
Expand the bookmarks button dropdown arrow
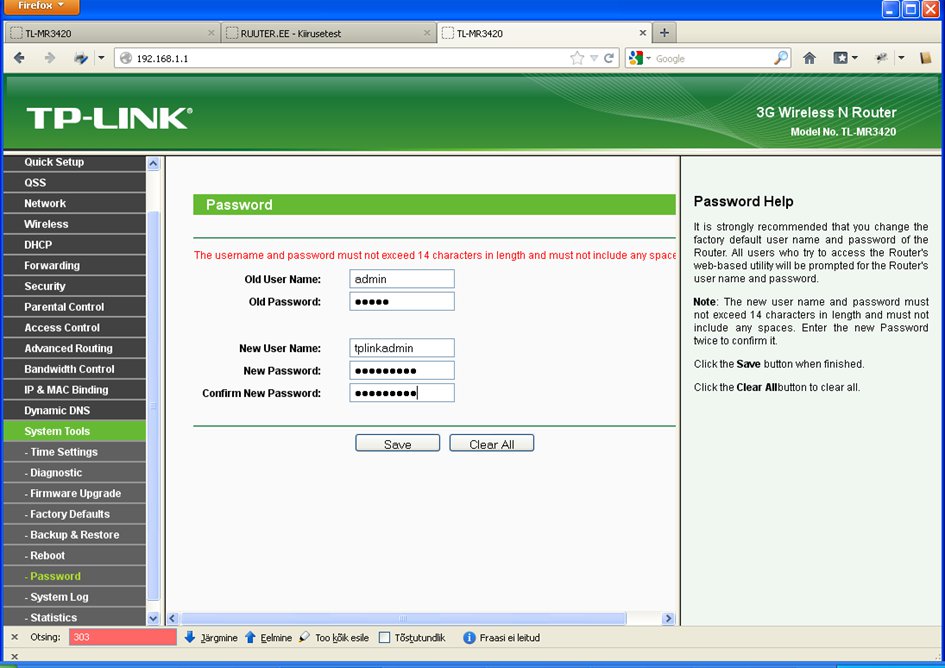(855, 58)
